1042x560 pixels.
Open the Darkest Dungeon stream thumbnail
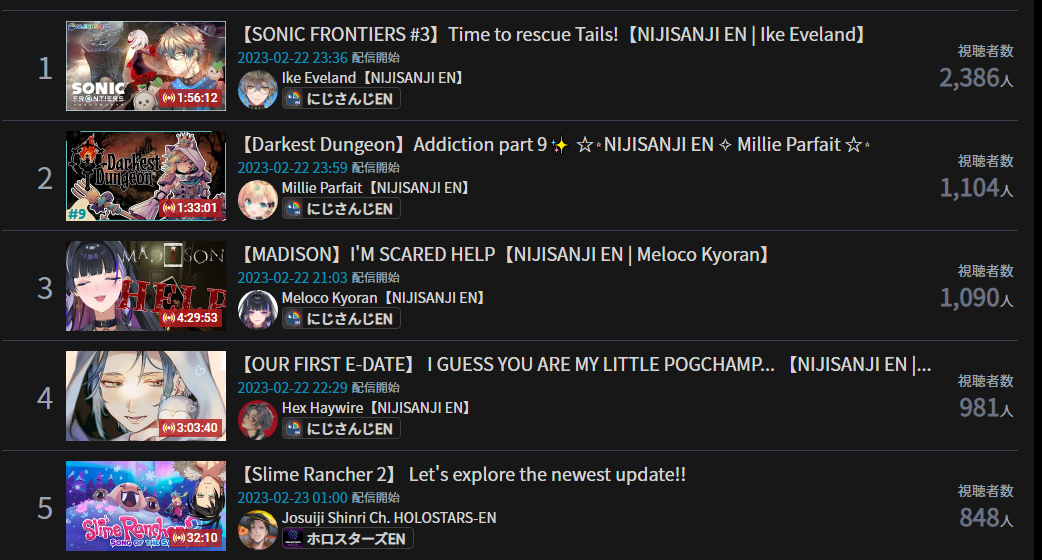pyautogui.click(x=146, y=176)
